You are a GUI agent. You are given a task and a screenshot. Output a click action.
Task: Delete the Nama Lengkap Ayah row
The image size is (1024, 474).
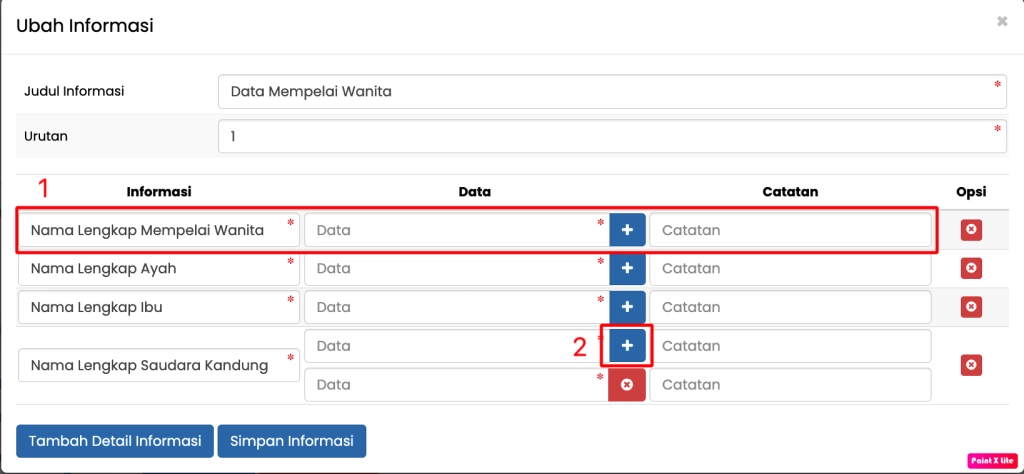coord(970,269)
